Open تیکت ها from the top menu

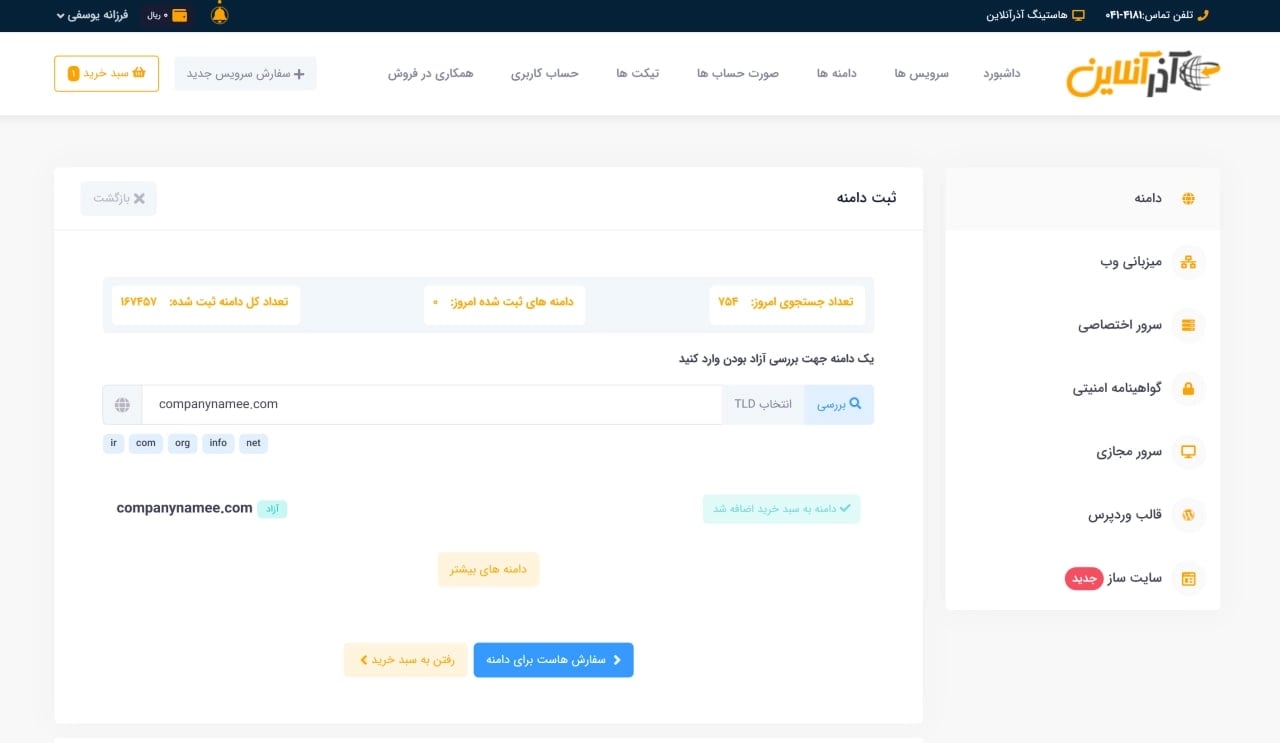click(x=638, y=73)
